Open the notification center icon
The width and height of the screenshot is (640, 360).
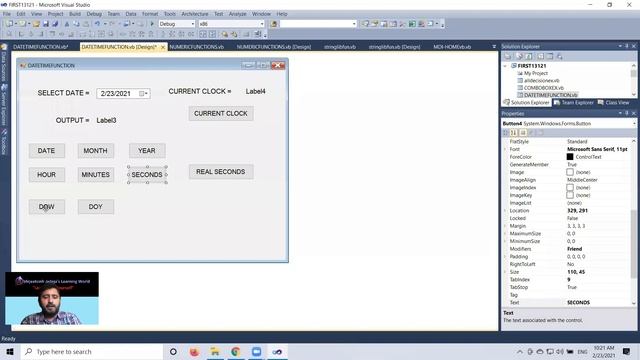tap(627, 351)
